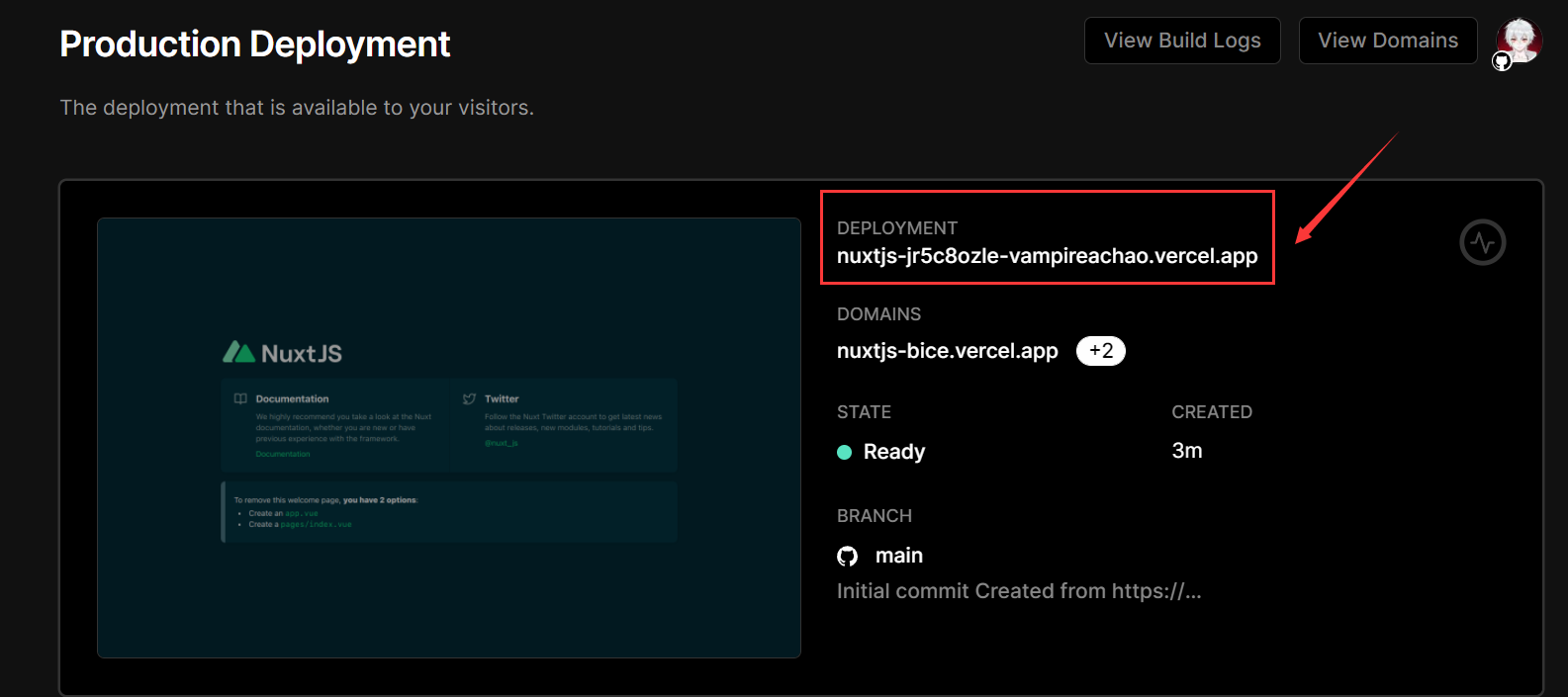Click 'The deployment that is available' subtitle
The width and height of the screenshot is (1568, 697).
[x=297, y=108]
